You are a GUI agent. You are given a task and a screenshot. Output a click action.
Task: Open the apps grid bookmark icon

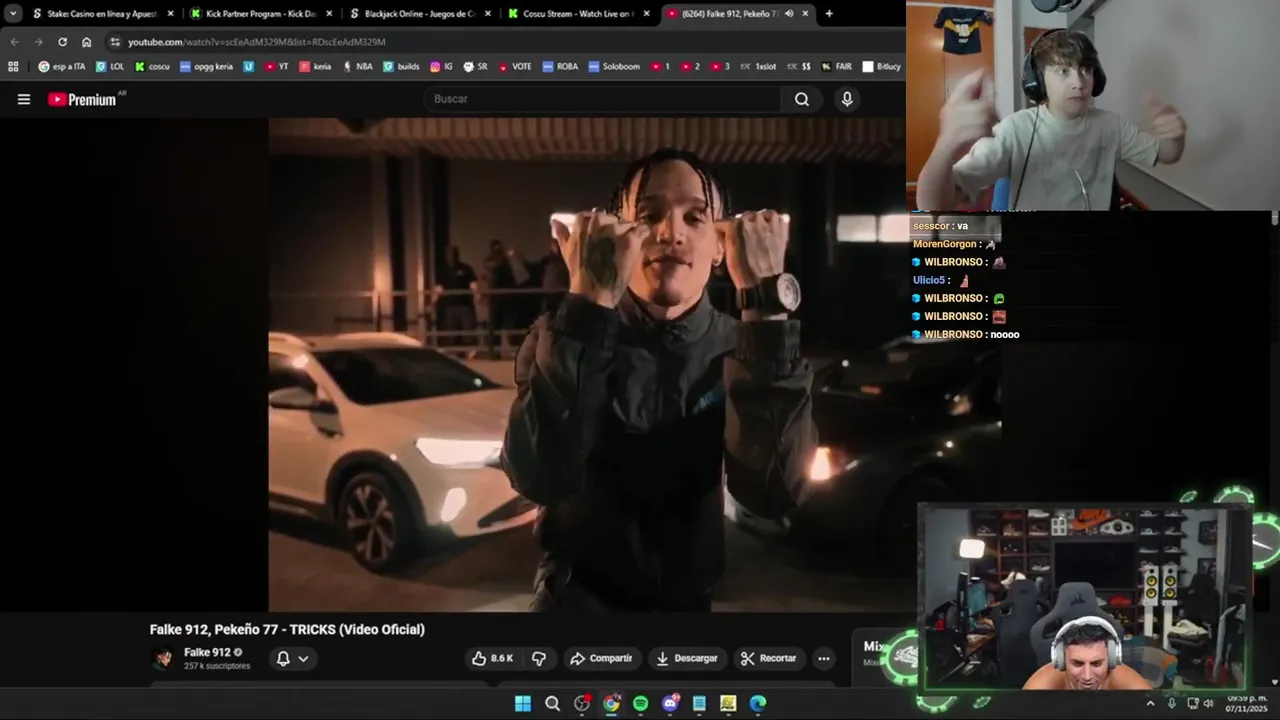13,67
